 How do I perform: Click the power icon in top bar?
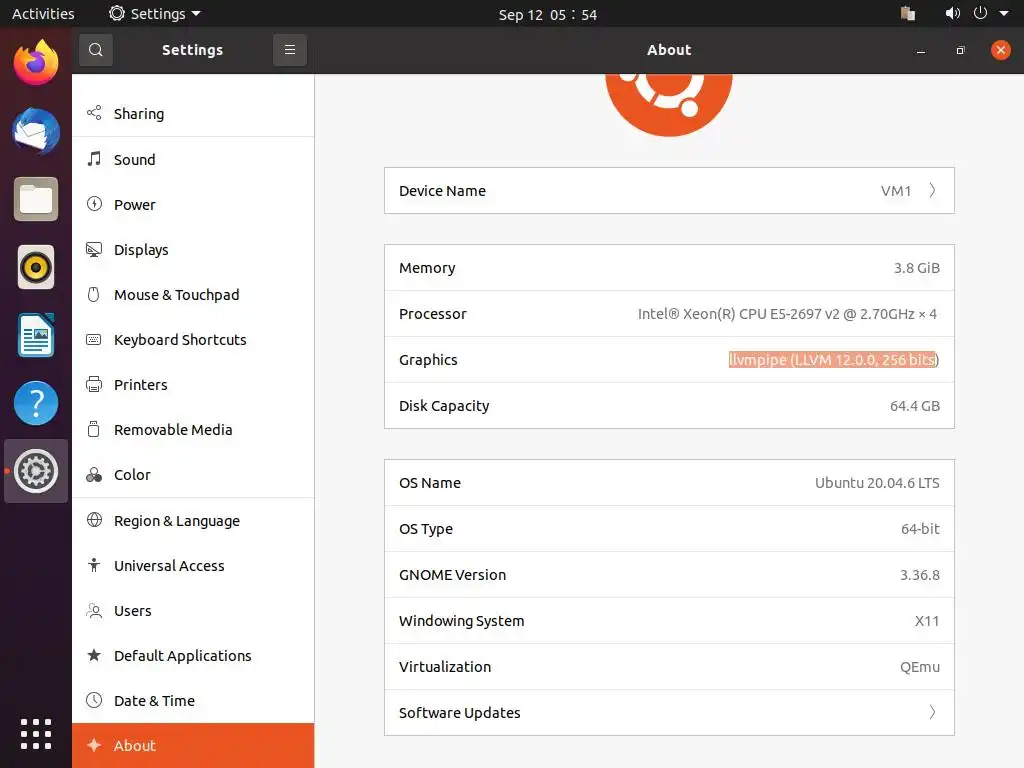[980, 13]
